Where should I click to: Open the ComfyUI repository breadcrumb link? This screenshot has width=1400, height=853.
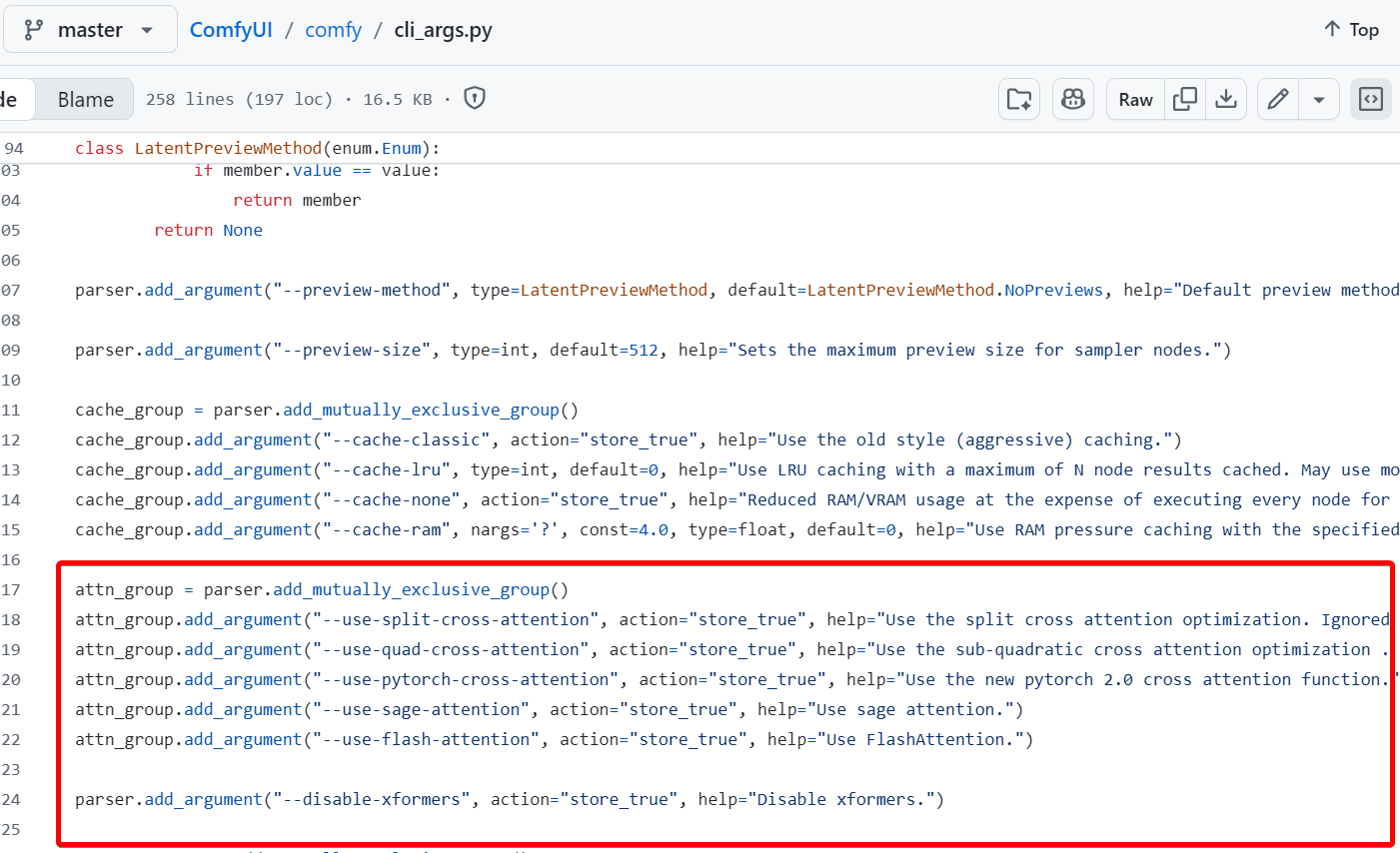(231, 30)
